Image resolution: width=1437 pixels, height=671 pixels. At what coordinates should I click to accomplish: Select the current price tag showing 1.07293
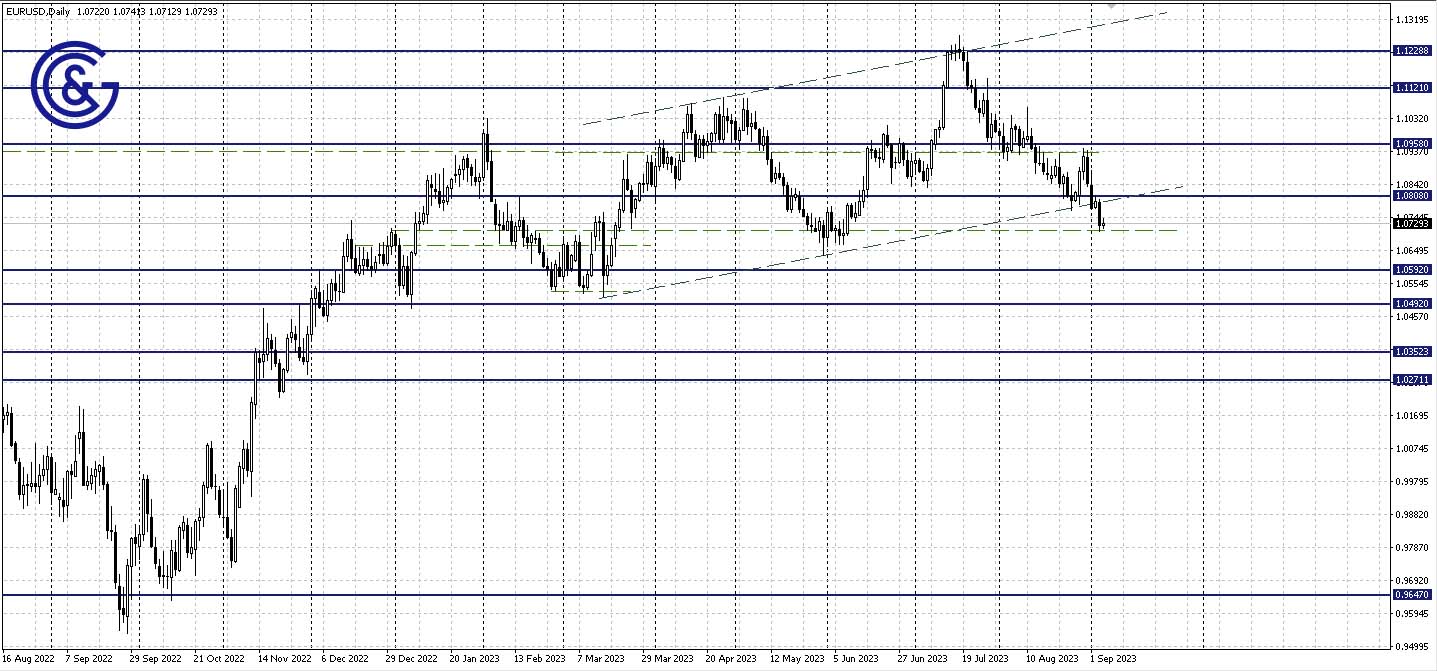coord(1413,224)
